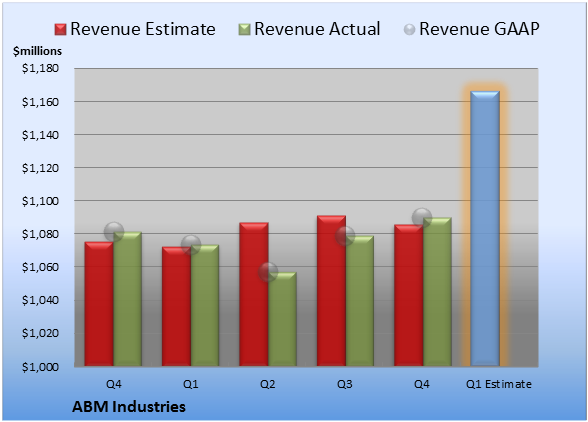Viewport: 588px width, 422px height.
Task: Click the '$1,140' axis value
Action: [x=40, y=135]
